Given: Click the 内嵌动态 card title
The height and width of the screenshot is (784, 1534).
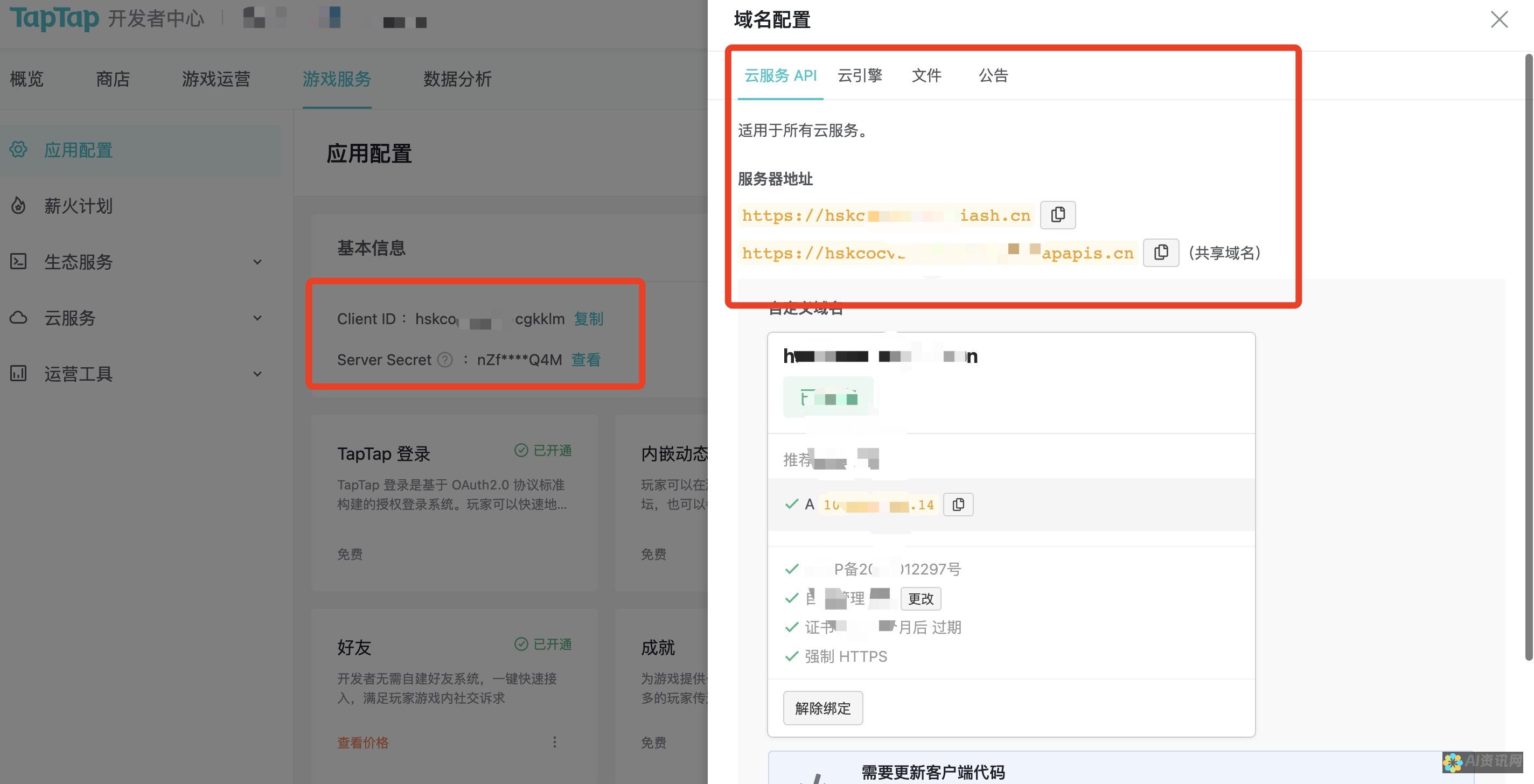Looking at the screenshot, I should (674, 453).
